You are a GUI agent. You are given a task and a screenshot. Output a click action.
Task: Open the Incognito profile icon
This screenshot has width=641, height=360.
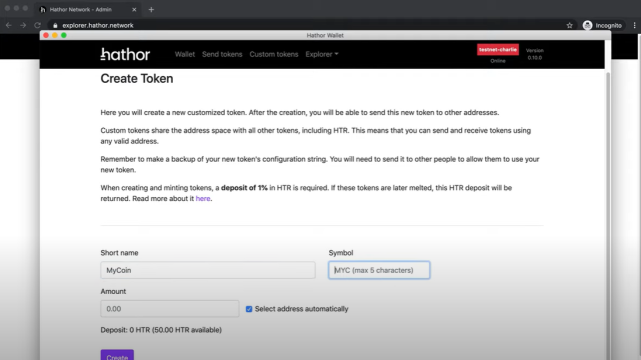587,25
